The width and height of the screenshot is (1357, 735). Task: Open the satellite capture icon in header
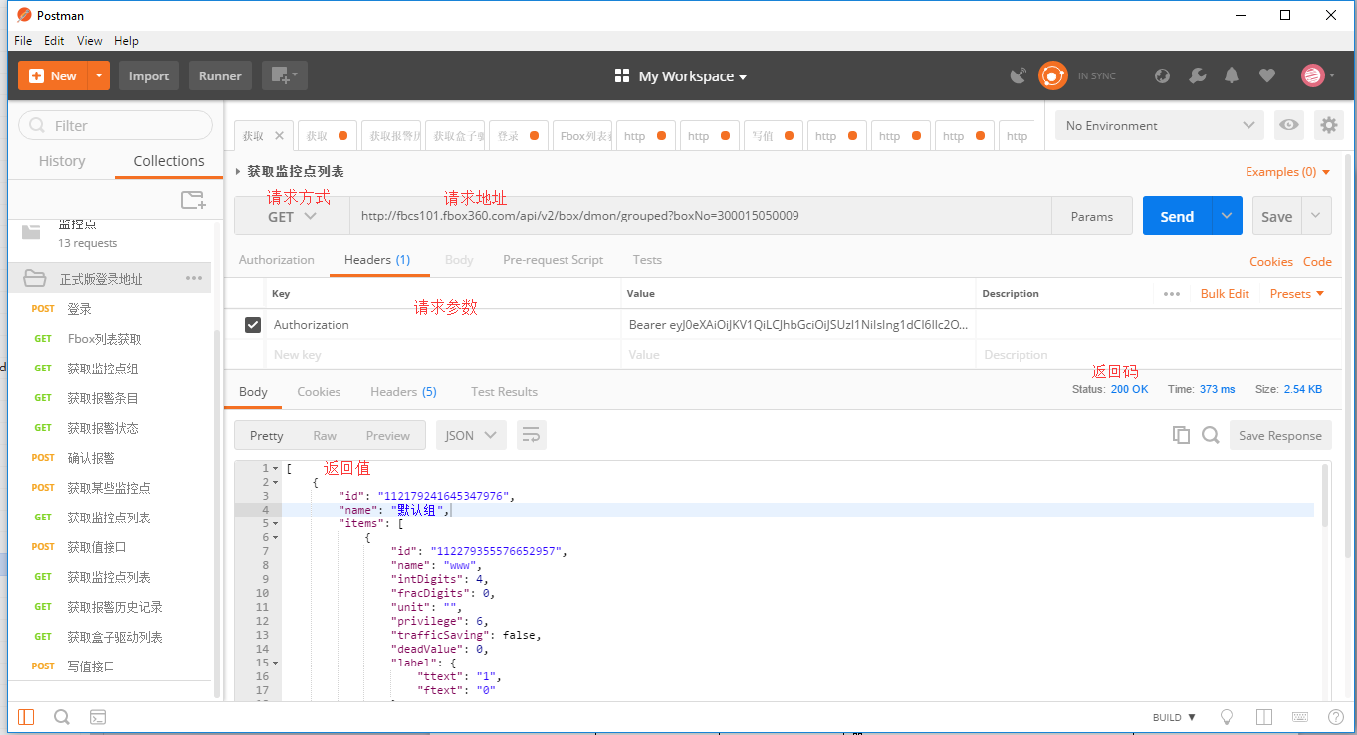(x=1018, y=76)
